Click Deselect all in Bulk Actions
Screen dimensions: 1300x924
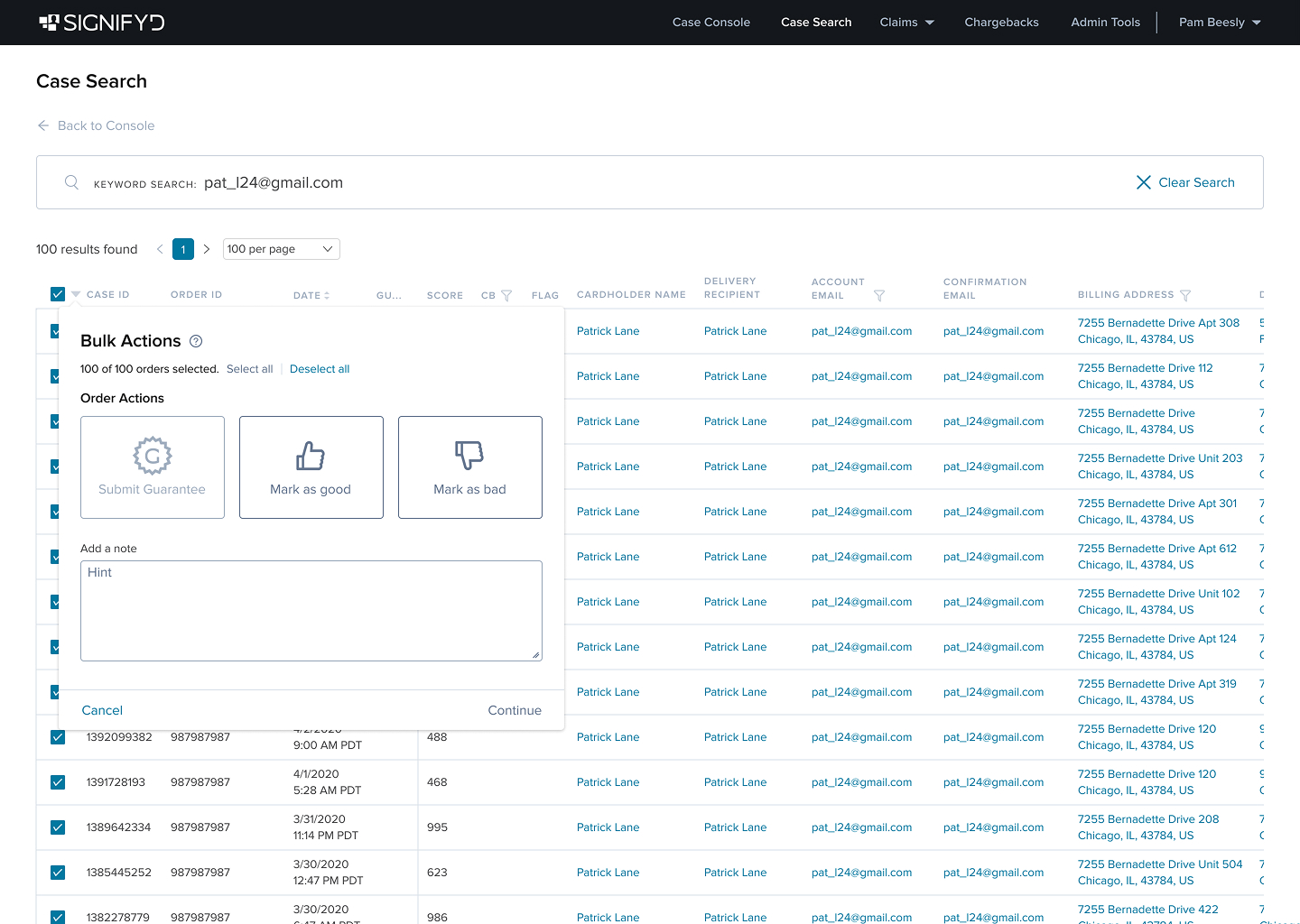click(320, 369)
